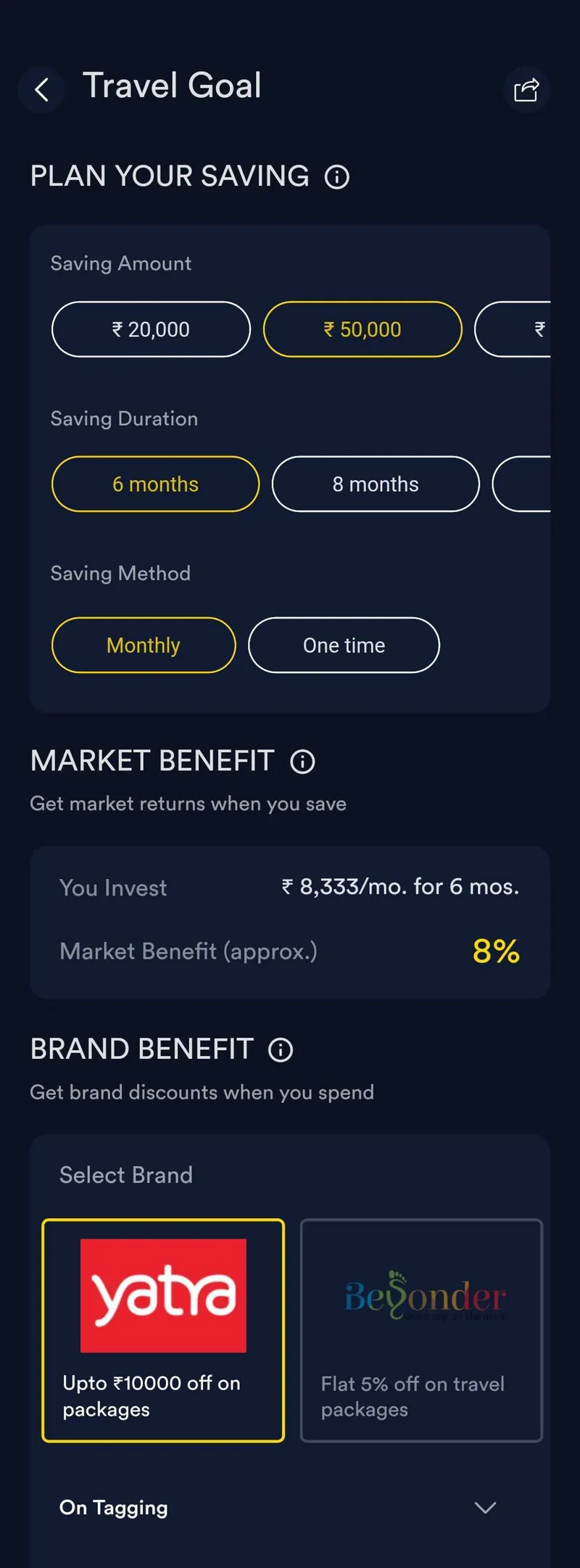Tap the 8% market benefit value
This screenshot has height=1568, width=580.
click(x=496, y=951)
